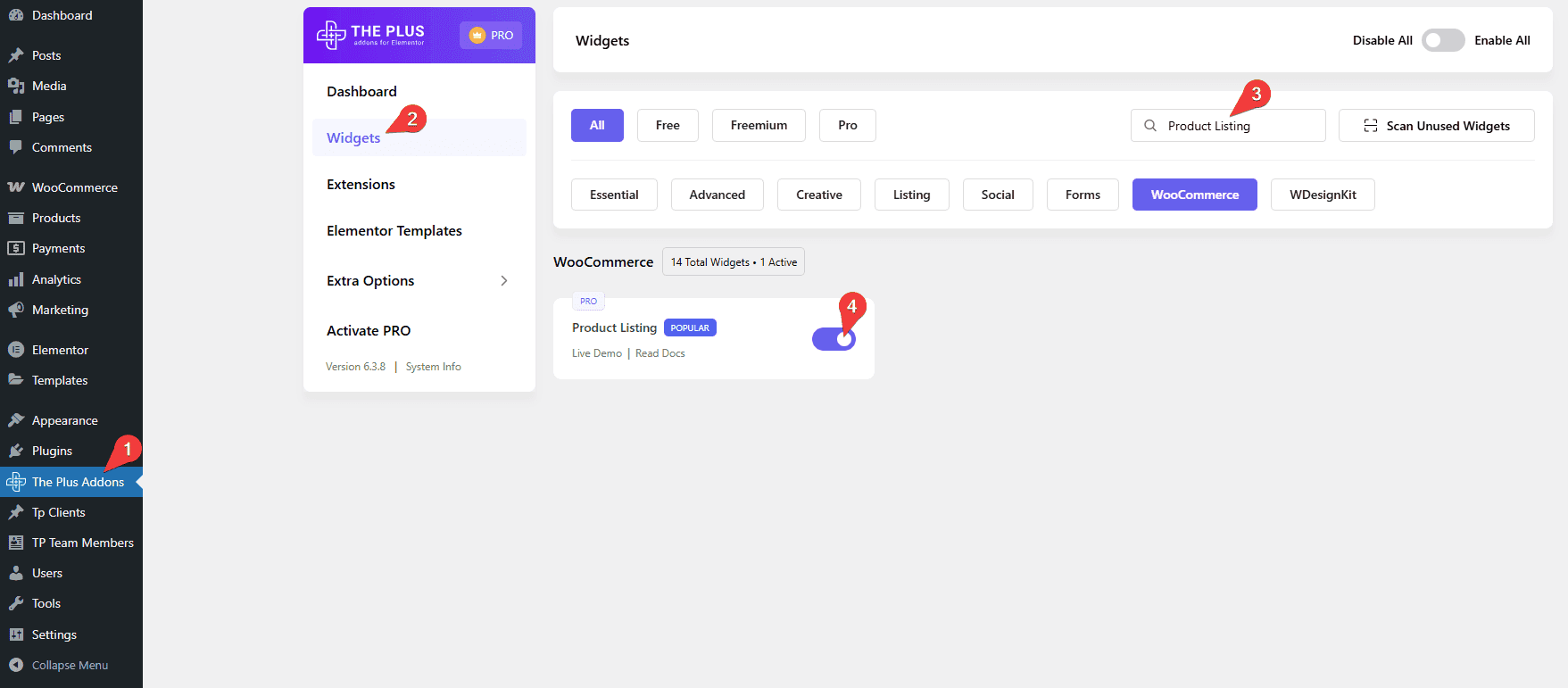1568x688 pixels.
Task: Click the Settings sliders icon
Action: click(x=16, y=634)
